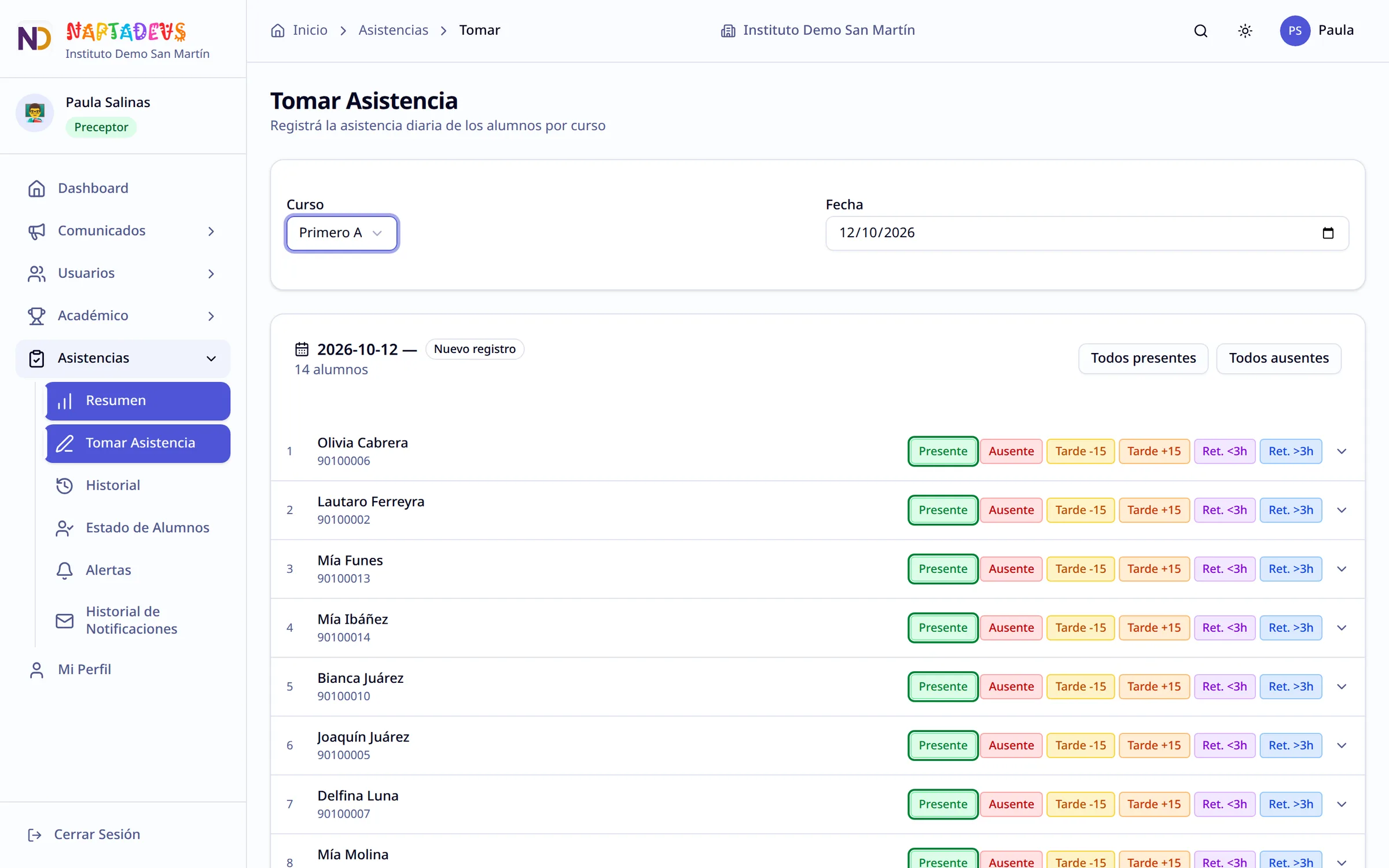This screenshot has width=1389, height=868.
Task: Click the PS user avatar
Action: tap(1295, 31)
